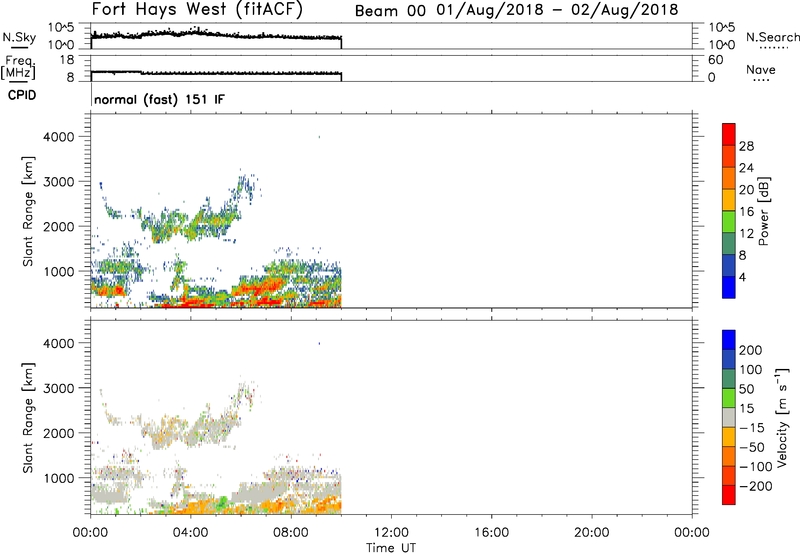Click the '4' tick on the power colorbar
This screenshot has height=554, width=800.
(742, 277)
